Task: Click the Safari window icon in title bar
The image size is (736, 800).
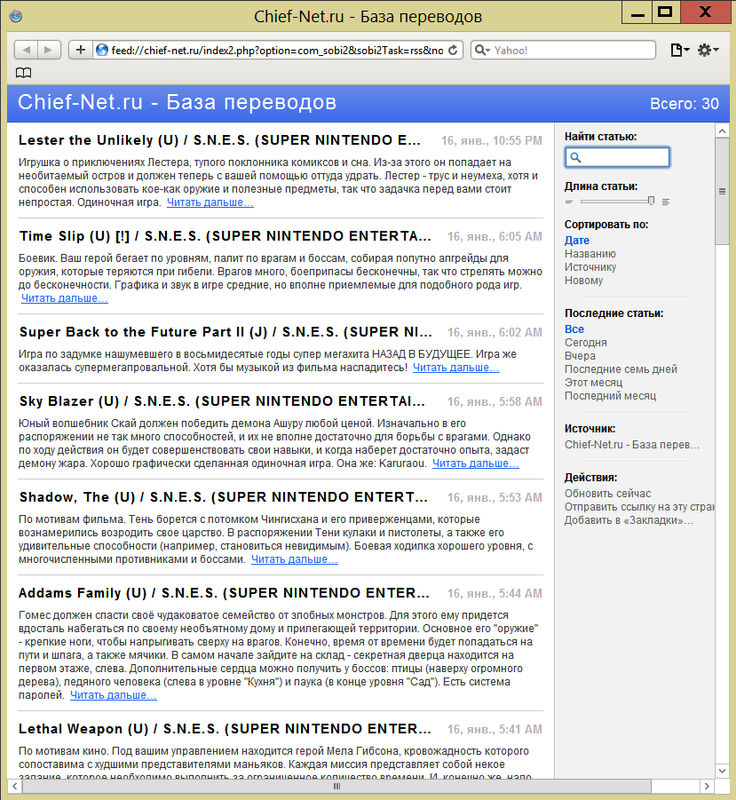Action: click(x=16, y=16)
